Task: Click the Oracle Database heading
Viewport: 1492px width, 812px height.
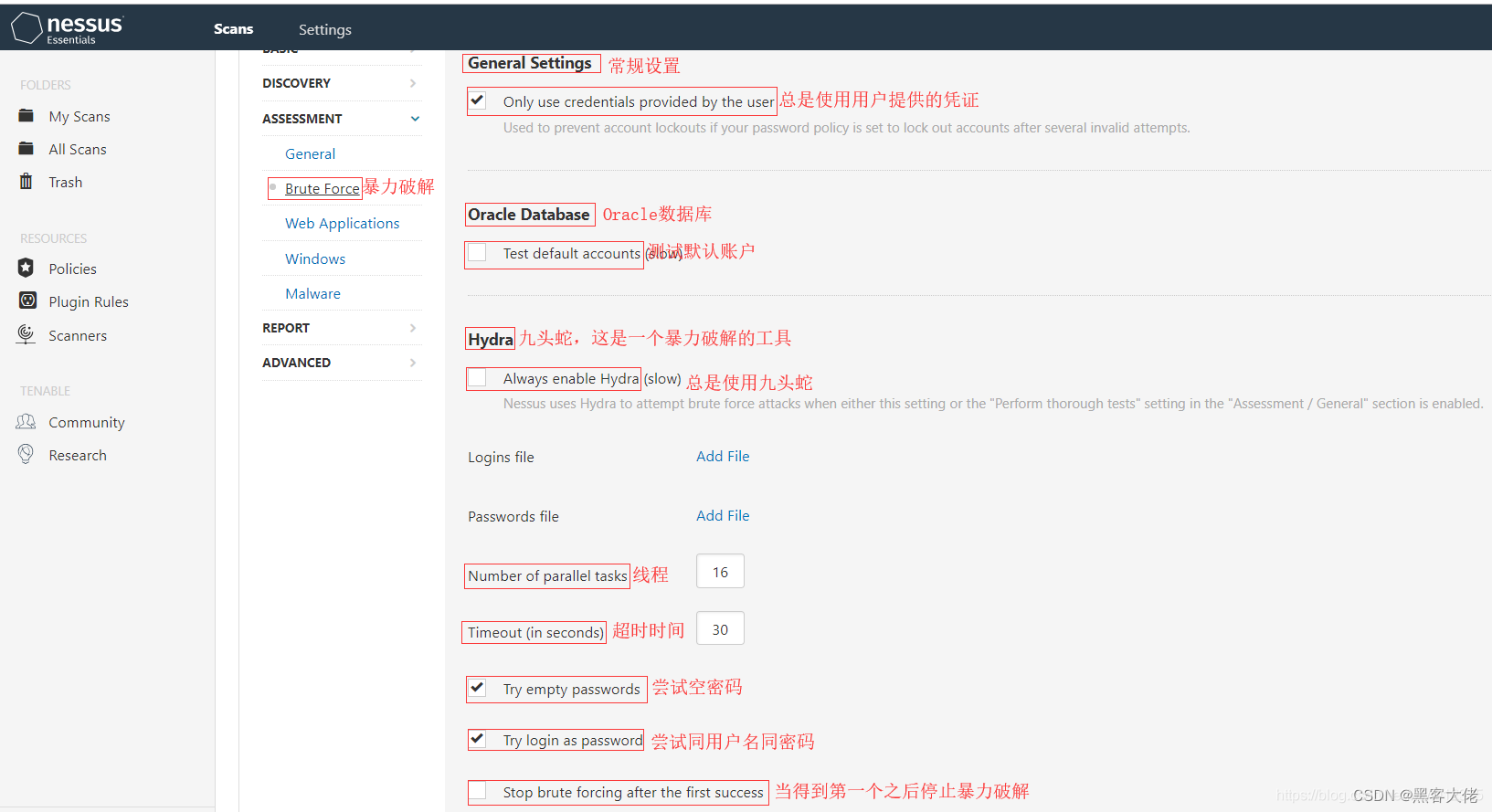Action: tap(529, 215)
